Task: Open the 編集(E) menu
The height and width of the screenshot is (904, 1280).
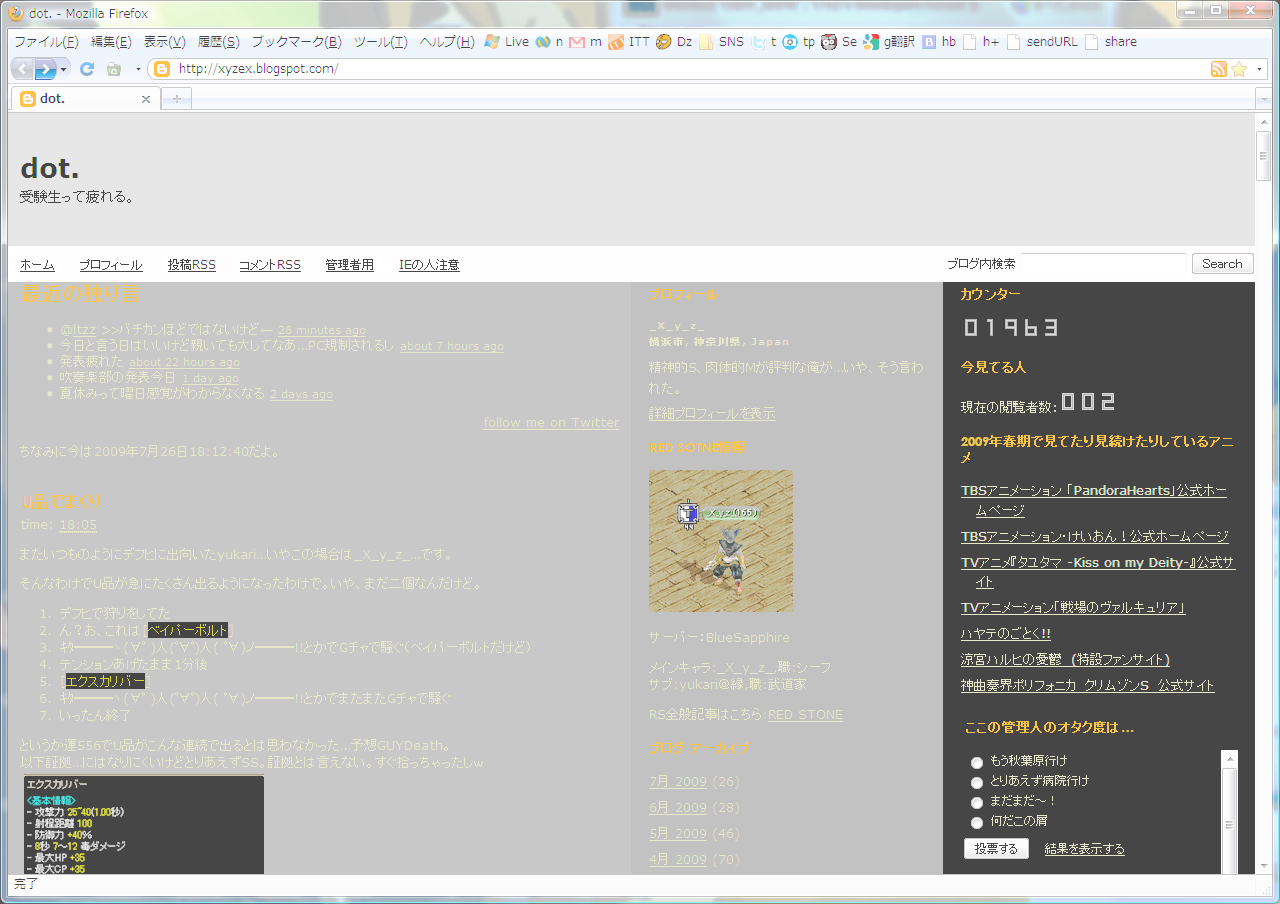Action: 111,42
